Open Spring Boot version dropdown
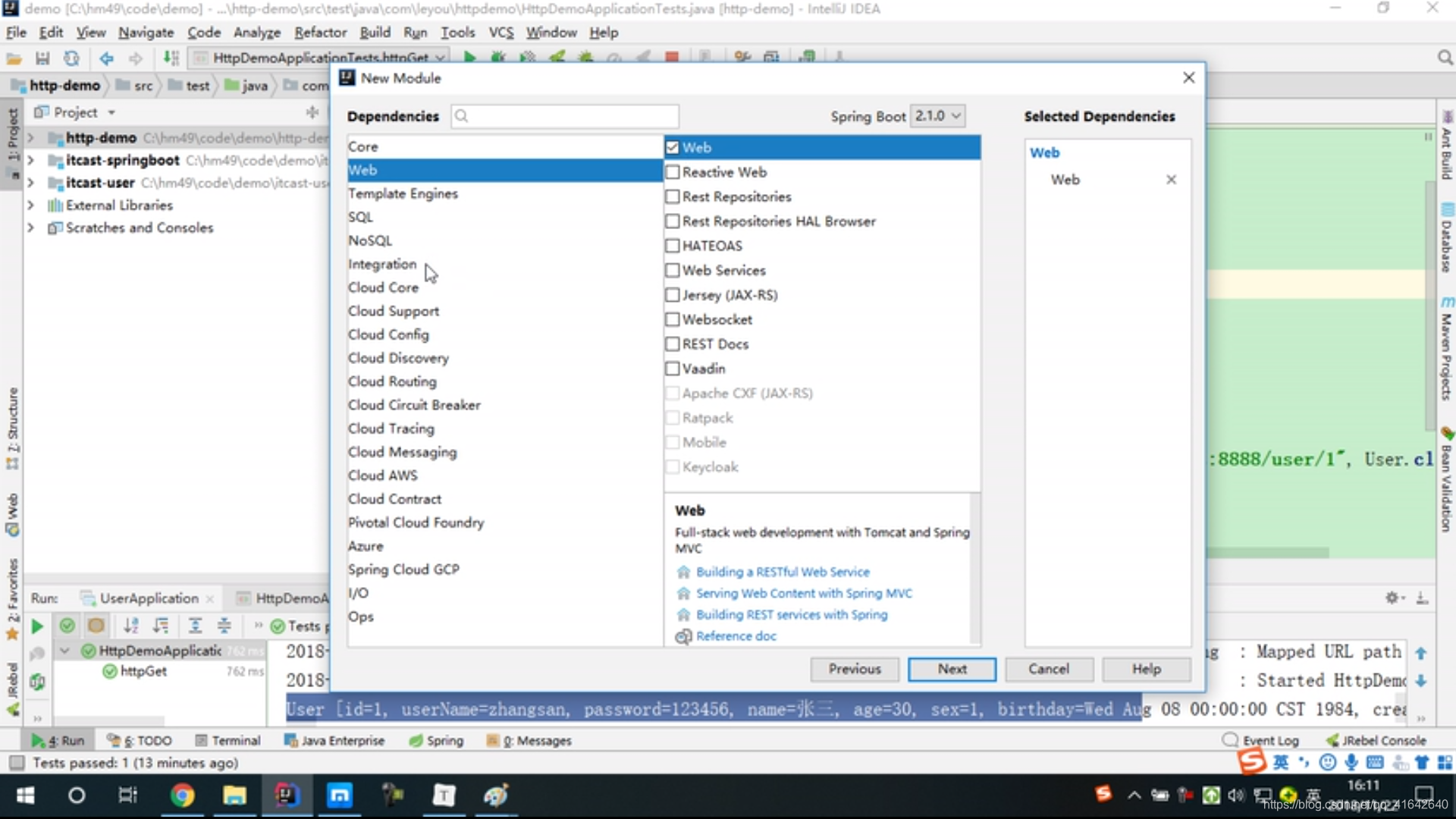This screenshot has width=1456, height=819. tap(937, 116)
